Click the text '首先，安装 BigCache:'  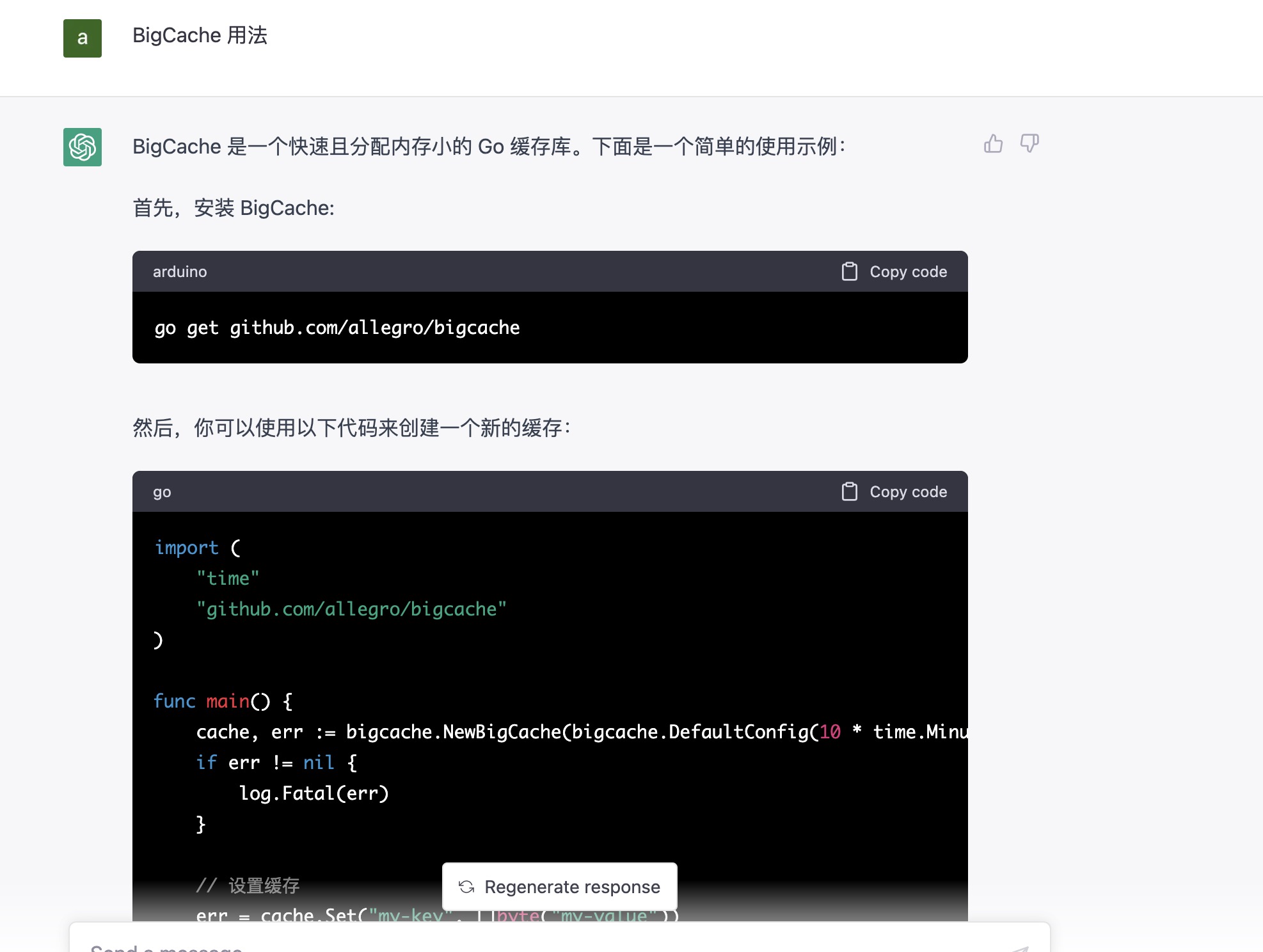point(234,208)
